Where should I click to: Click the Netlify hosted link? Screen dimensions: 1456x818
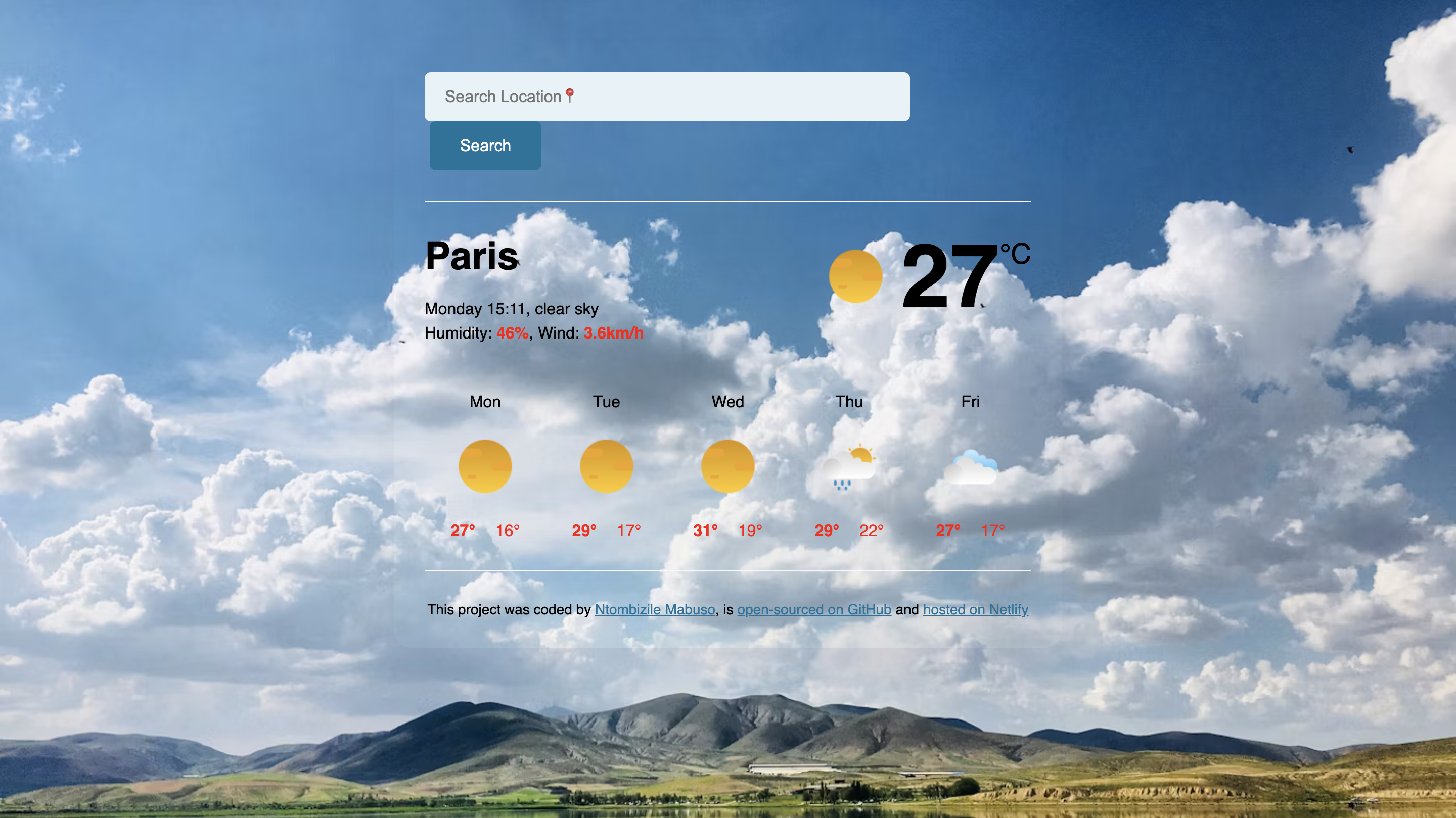coord(976,610)
